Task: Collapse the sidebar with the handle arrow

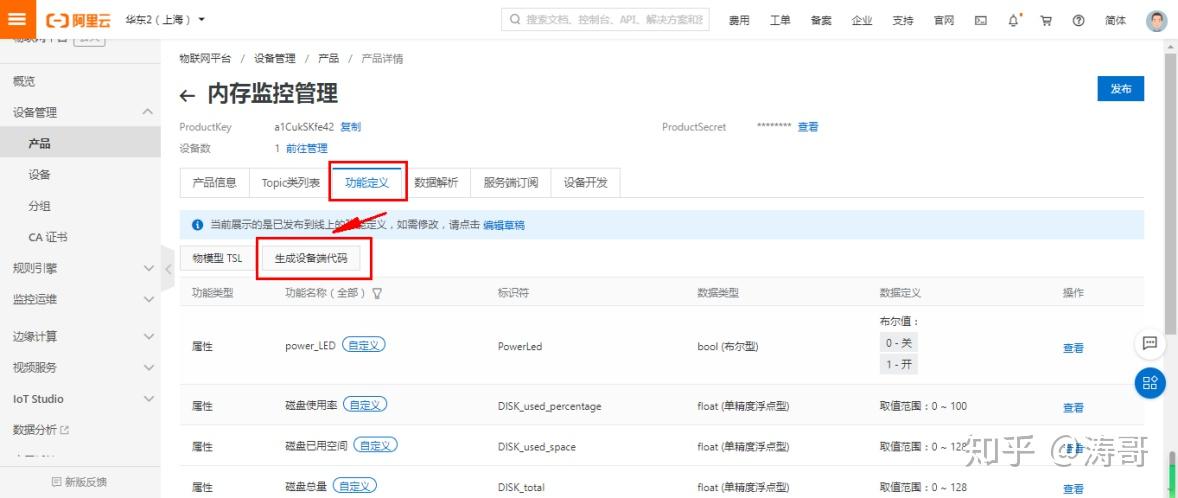Action: [x=168, y=268]
